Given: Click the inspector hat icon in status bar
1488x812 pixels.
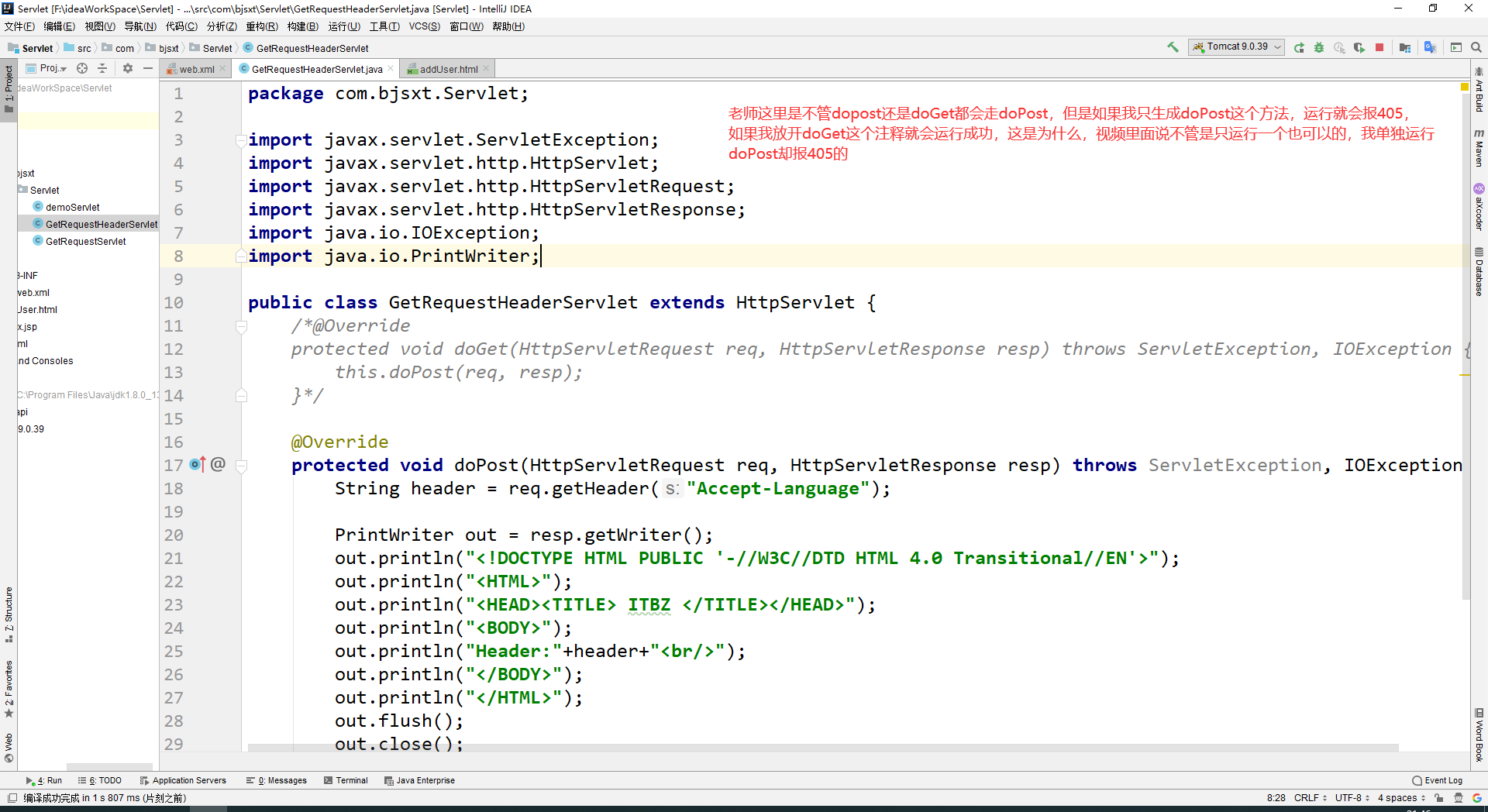Looking at the screenshot, I should pos(1459,797).
